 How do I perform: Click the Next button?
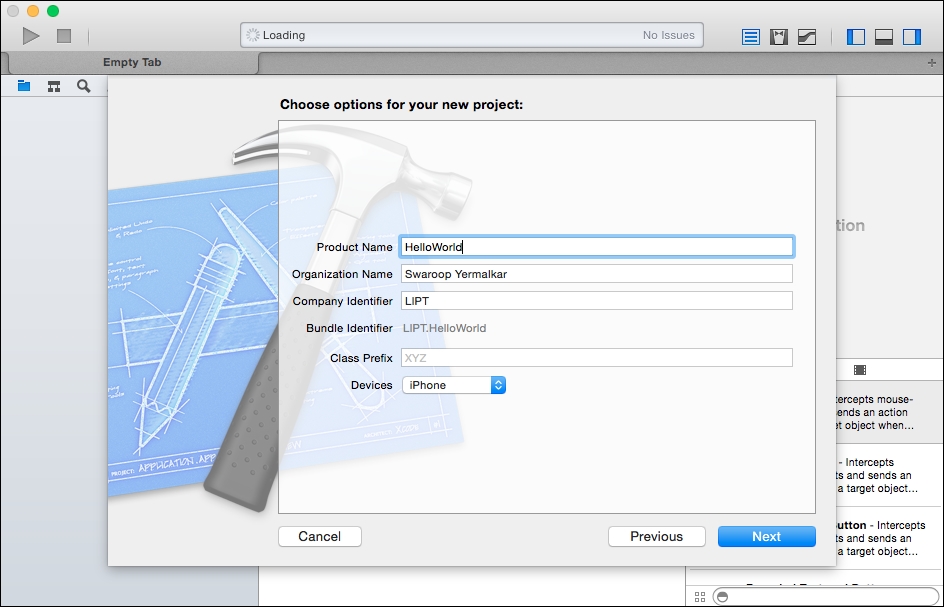766,537
